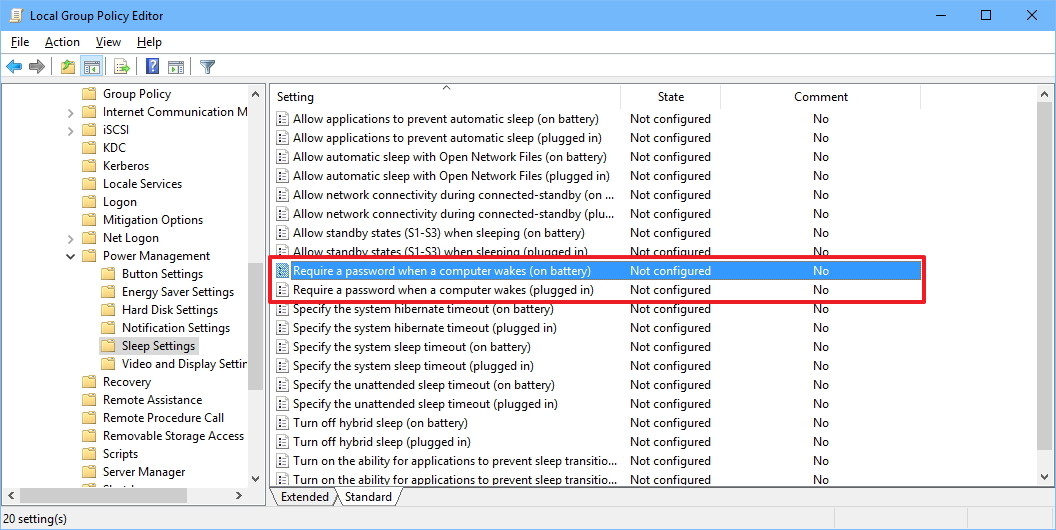Select Notification Settings in tree

point(176,328)
